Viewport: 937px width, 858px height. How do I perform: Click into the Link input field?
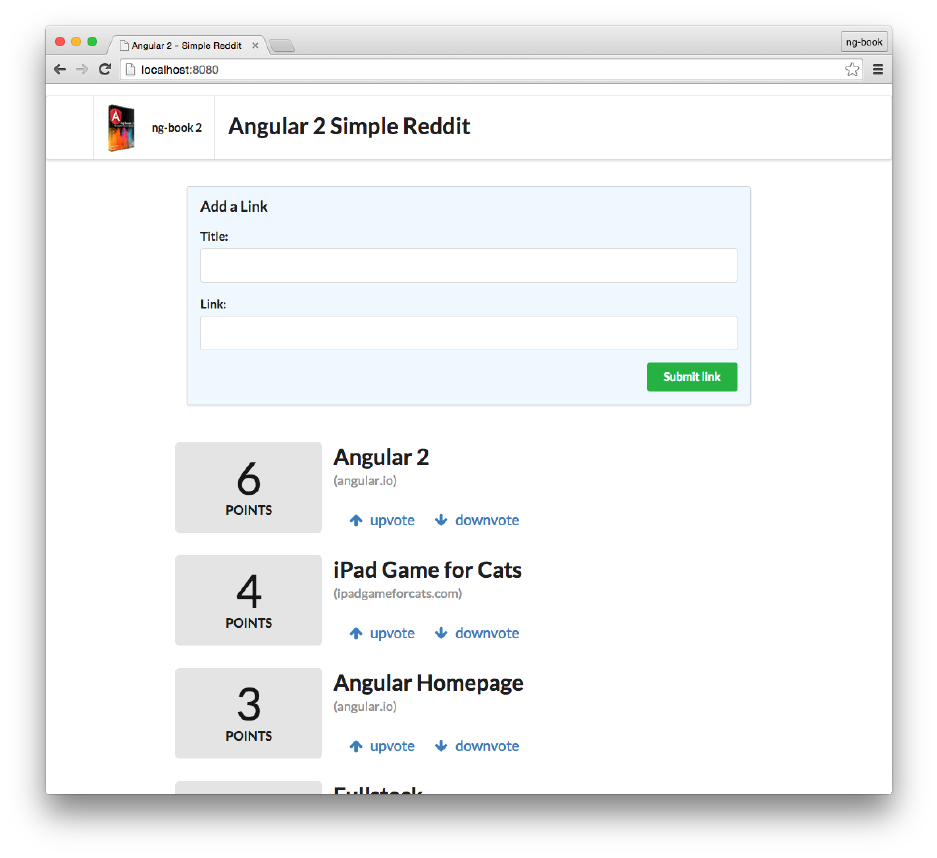pos(468,333)
